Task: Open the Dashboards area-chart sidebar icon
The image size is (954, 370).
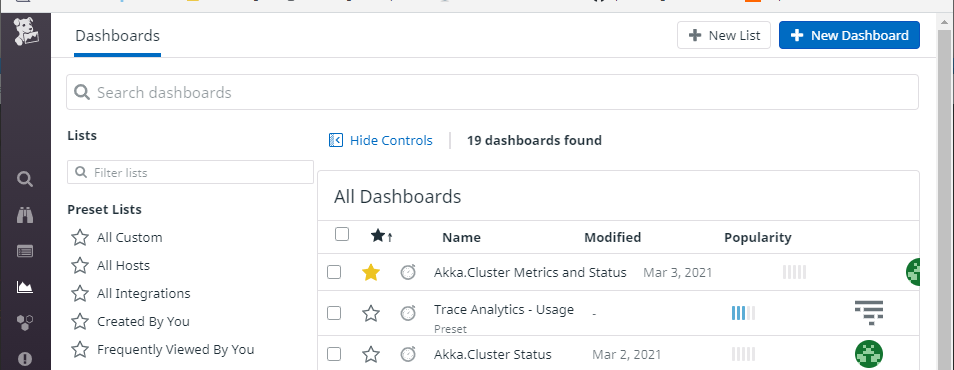Action: (25, 287)
